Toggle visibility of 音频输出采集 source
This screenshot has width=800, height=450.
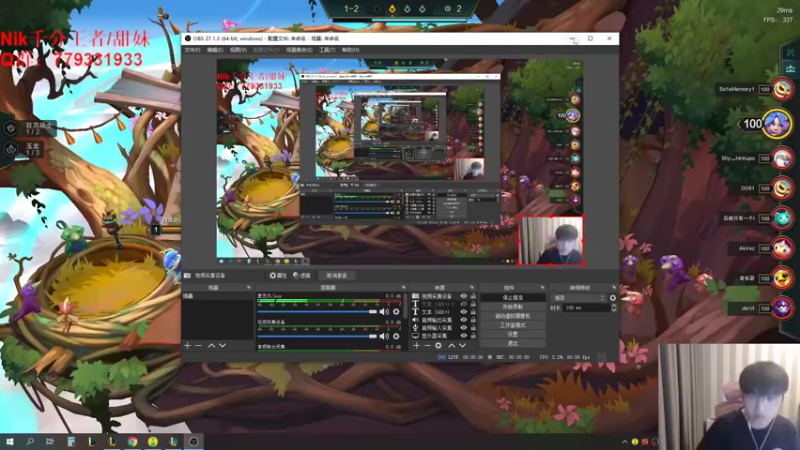(464, 320)
